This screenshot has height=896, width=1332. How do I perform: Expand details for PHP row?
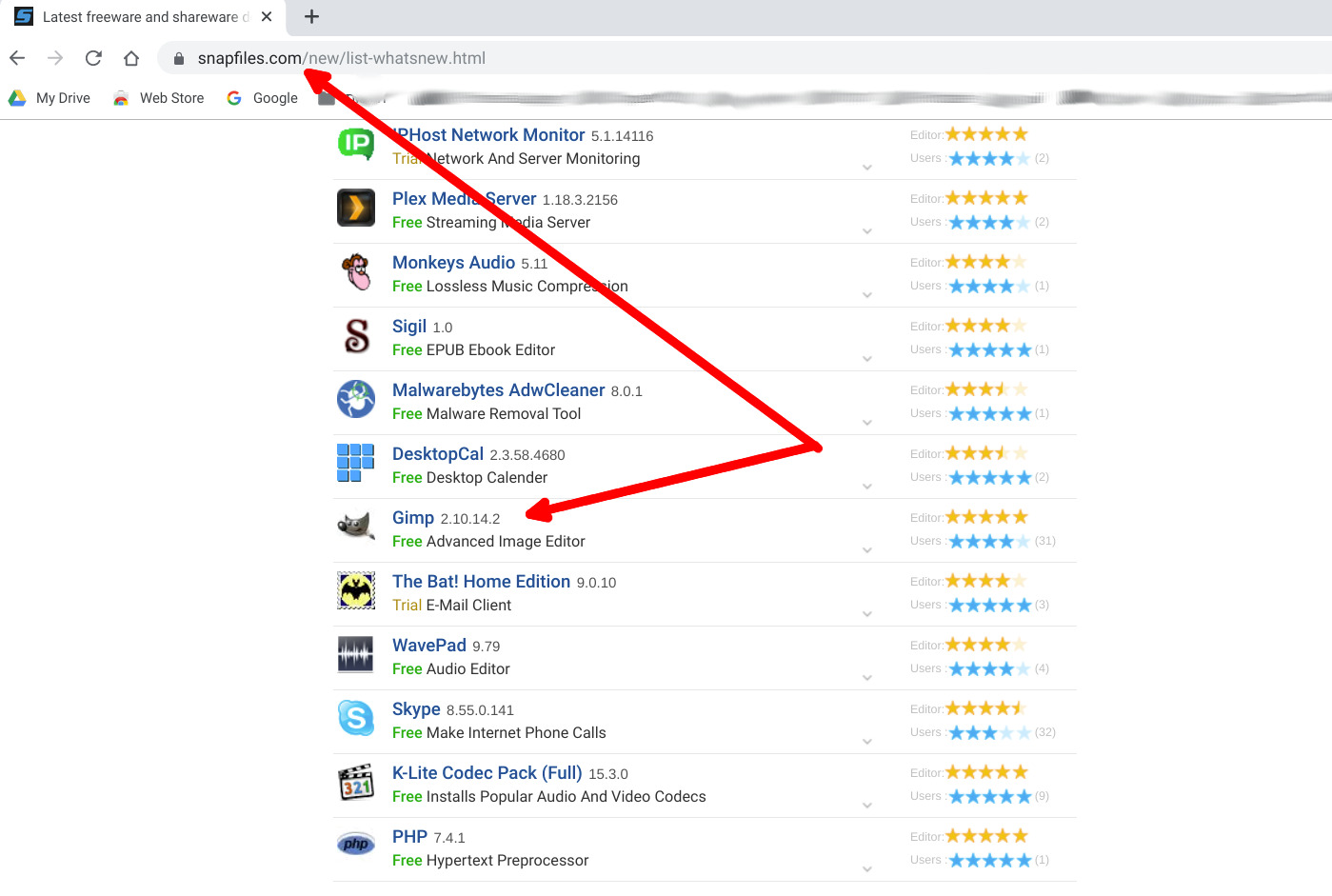click(867, 869)
